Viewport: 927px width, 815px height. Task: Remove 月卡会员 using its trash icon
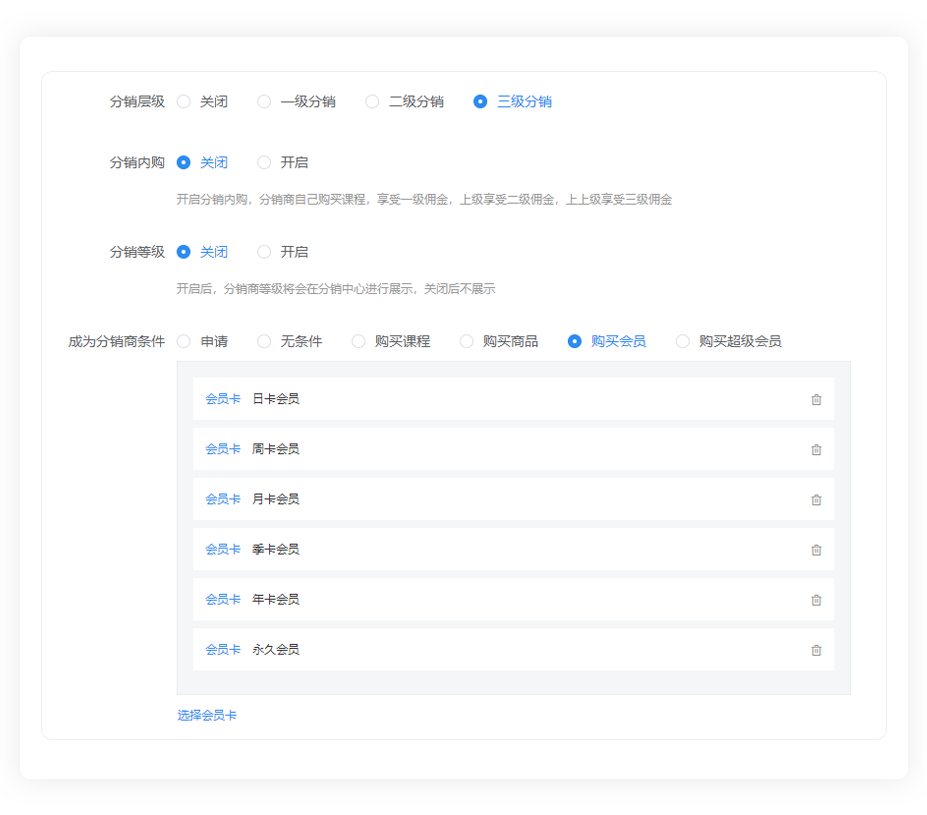tap(816, 499)
